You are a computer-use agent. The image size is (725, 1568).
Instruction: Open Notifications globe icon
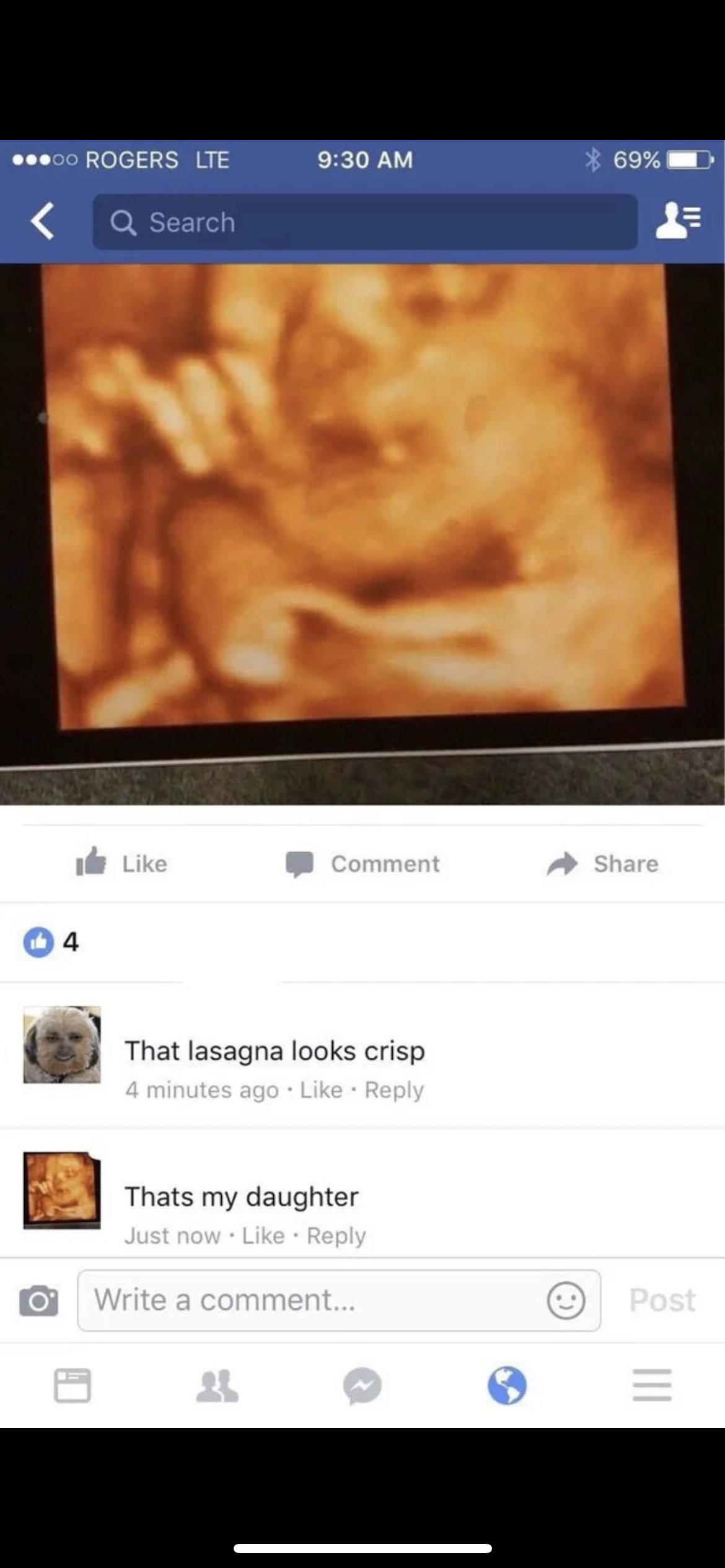(507, 1385)
